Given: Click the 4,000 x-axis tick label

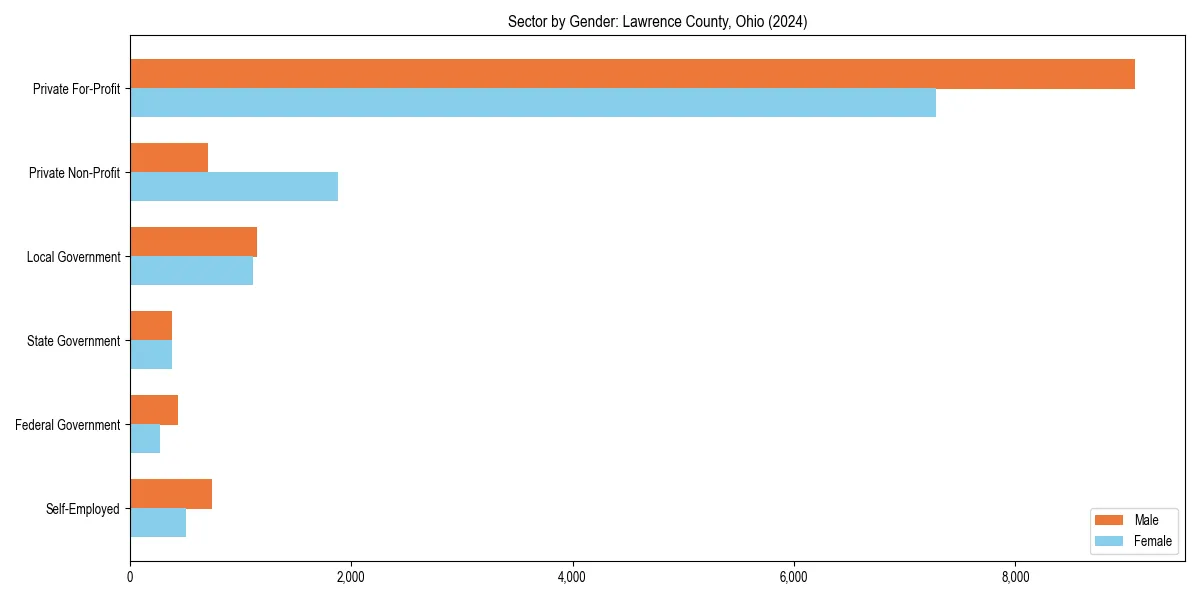Looking at the screenshot, I should coord(572,577).
